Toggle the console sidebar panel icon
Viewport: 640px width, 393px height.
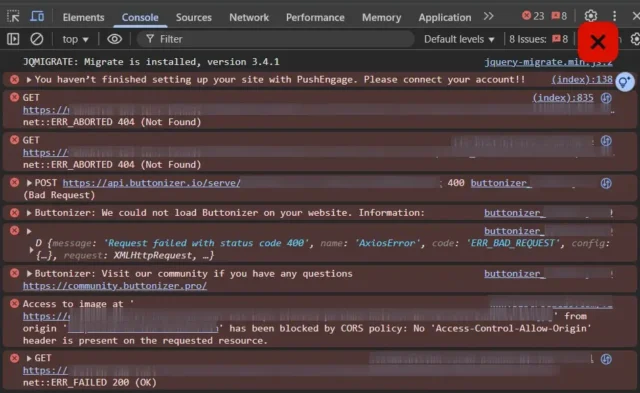(13, 39)
